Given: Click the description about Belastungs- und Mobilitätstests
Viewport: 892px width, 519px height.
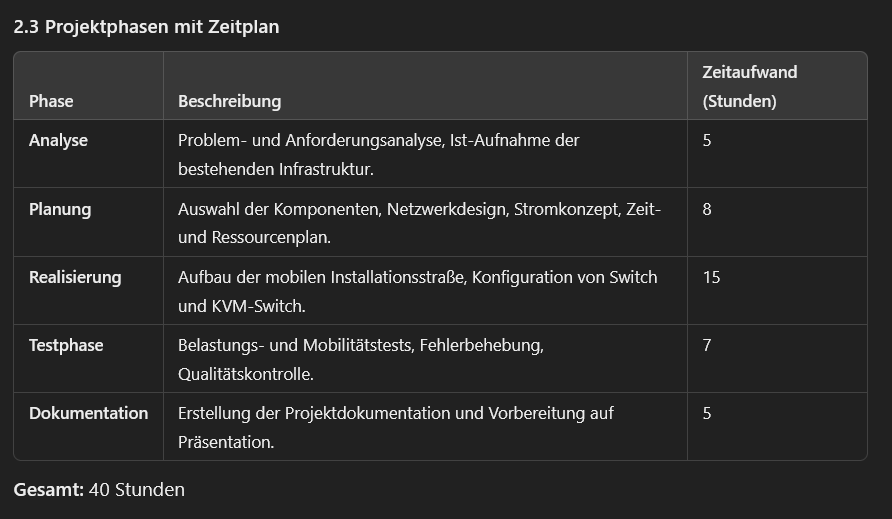Looking at the screenshot, I should 361,360.
